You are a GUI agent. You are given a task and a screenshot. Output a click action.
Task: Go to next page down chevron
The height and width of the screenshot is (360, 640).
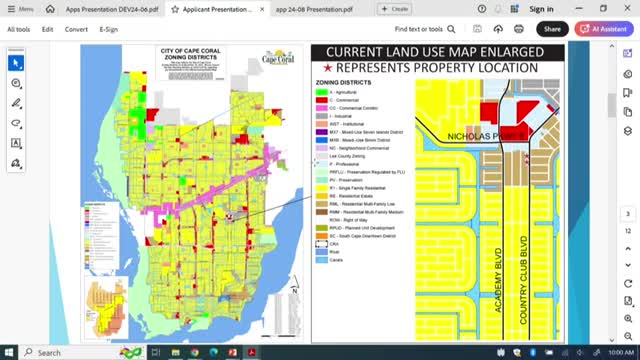628,265
